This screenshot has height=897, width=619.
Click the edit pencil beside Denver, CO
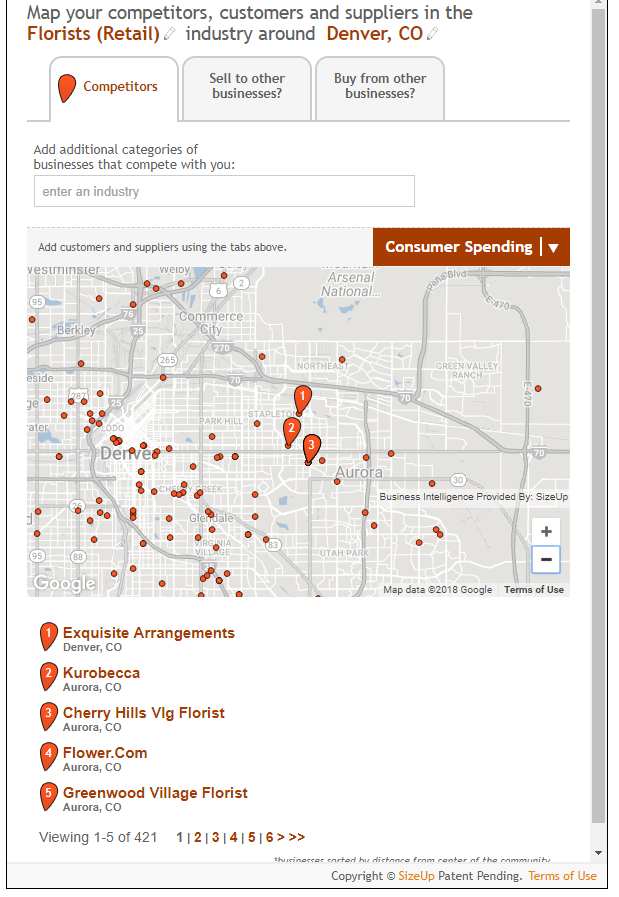(432, 35)
